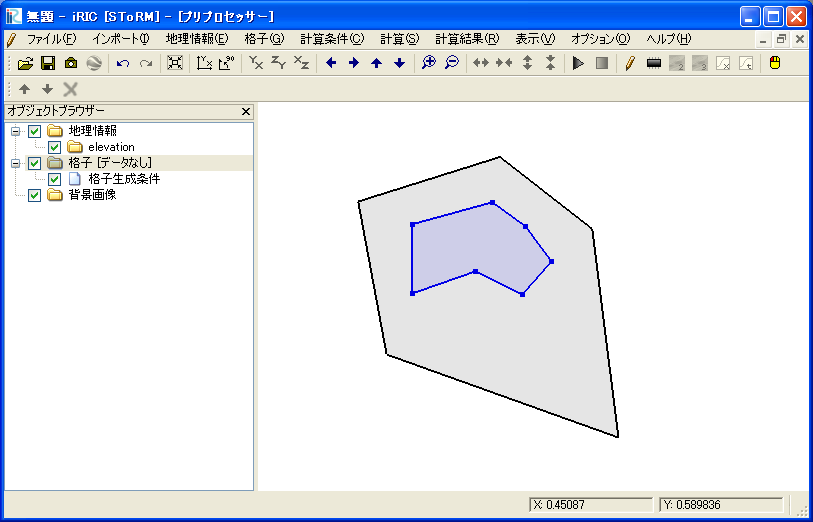Viewport: 813px width, 522px height.
Task: Collapse the 格子 tree node
Action: (x=16, y=163)
